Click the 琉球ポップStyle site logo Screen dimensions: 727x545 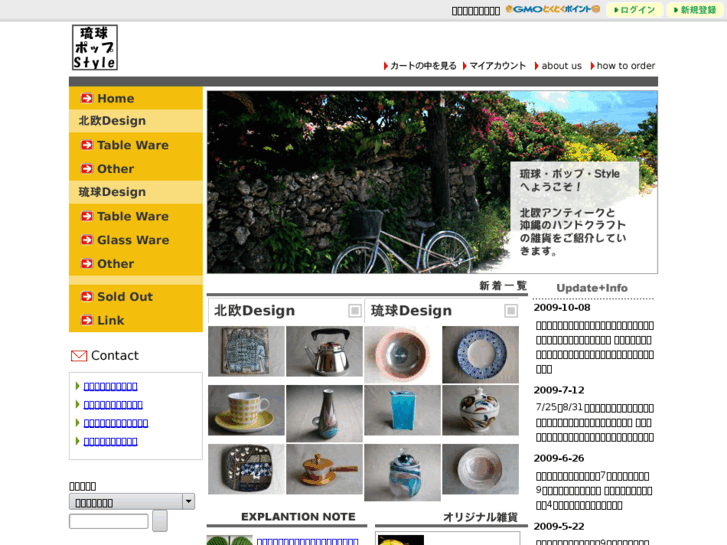pos(95,47)
